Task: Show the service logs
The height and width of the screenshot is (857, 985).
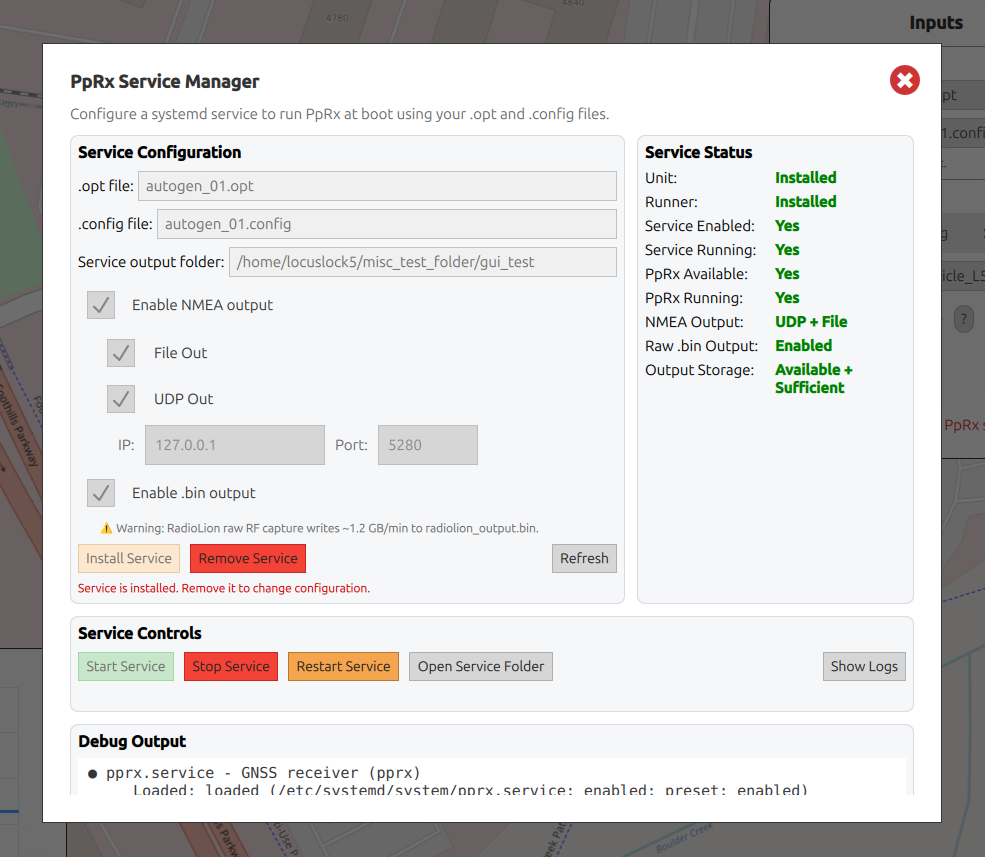Action: tap(864, 667)
